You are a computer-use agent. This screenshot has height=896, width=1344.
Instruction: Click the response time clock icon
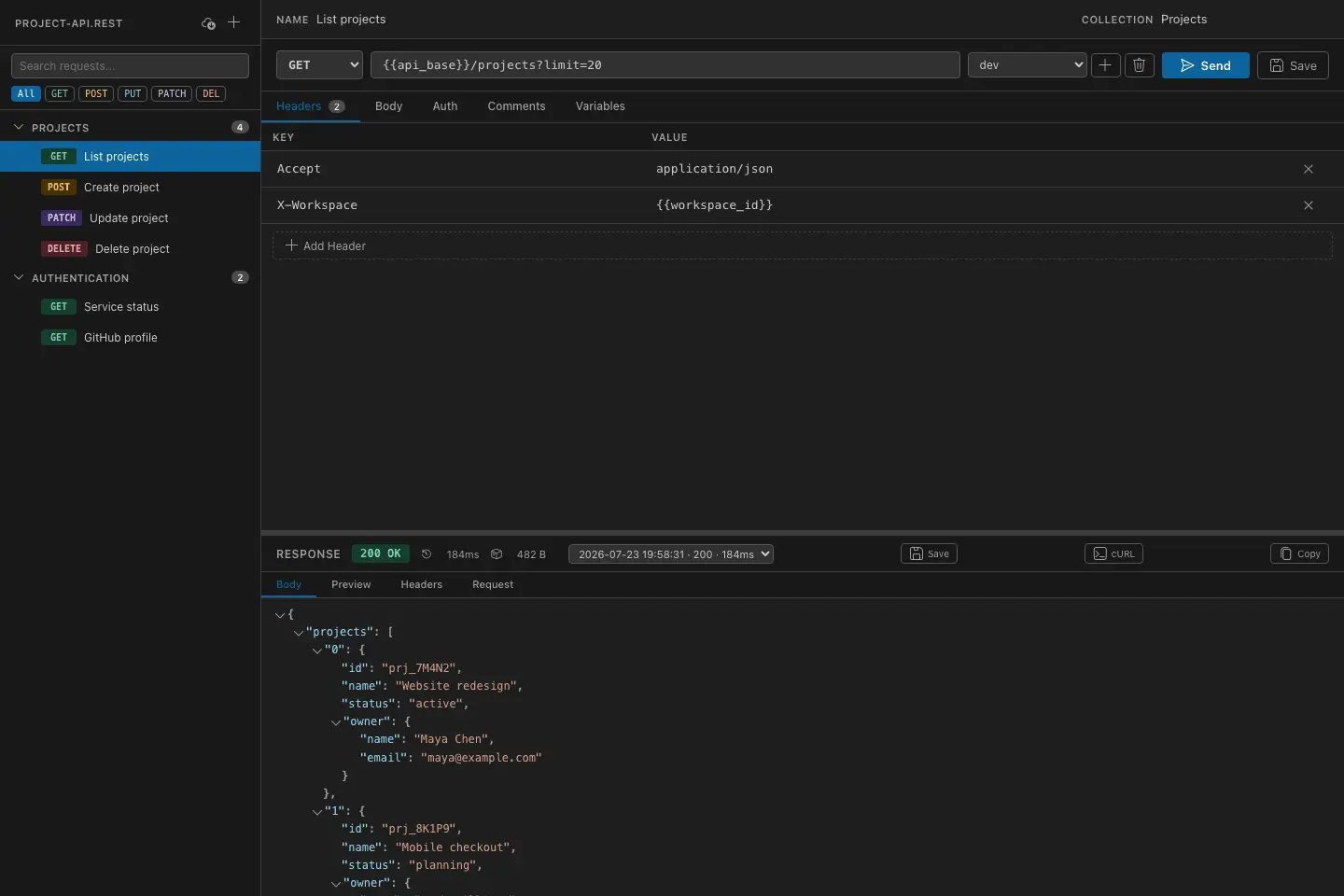click(x=427, y=554)
